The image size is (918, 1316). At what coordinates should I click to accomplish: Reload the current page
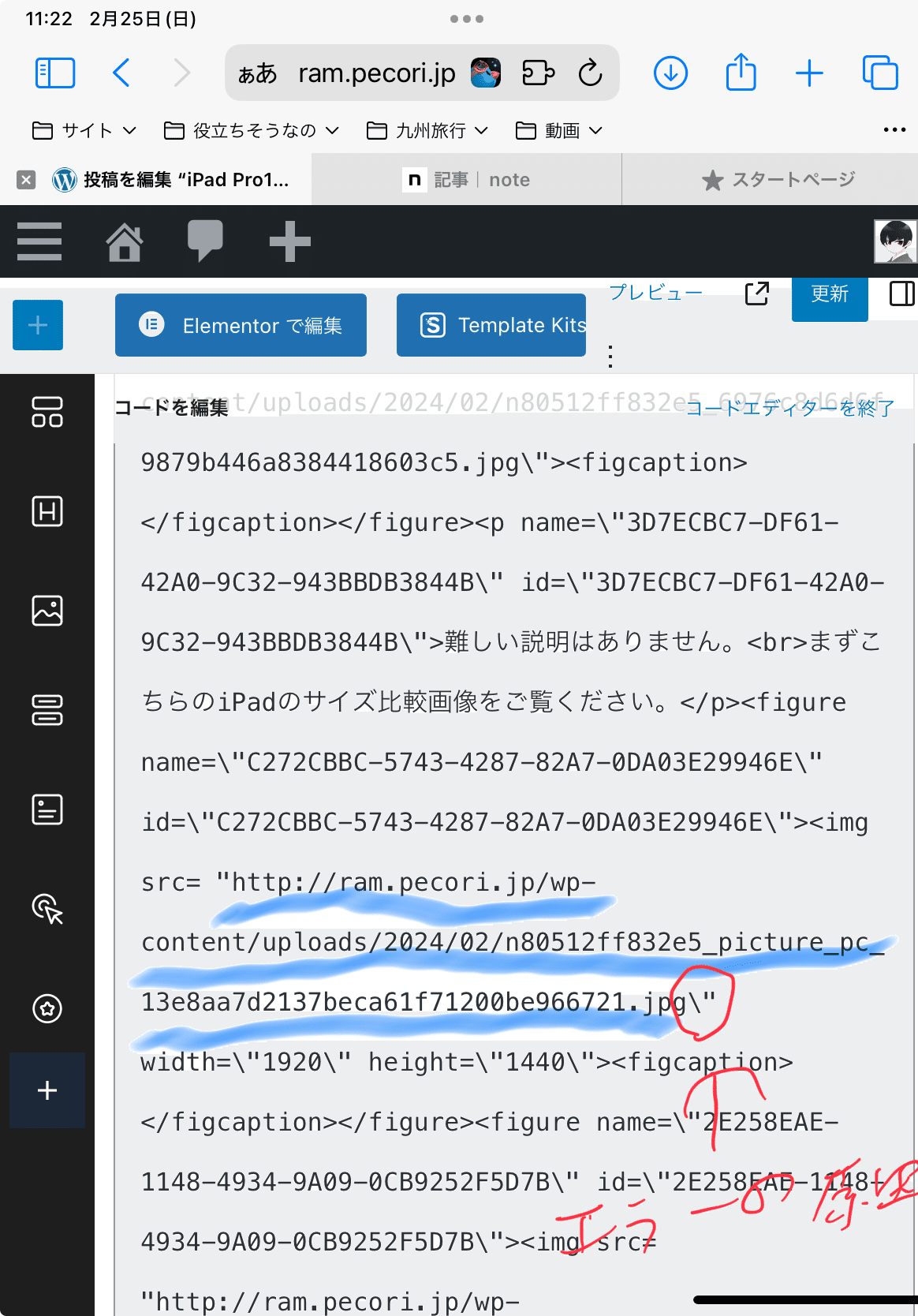[x=590, y=73]
